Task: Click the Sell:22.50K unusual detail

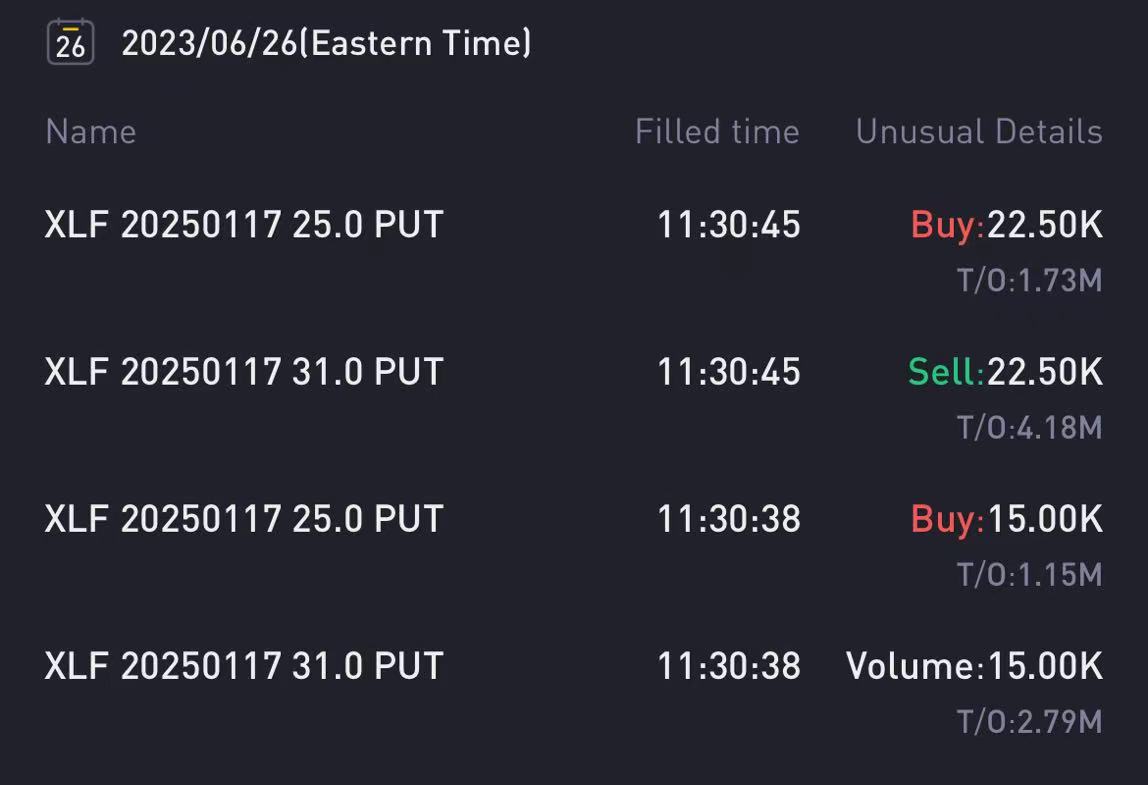Action: point(1005,371)
